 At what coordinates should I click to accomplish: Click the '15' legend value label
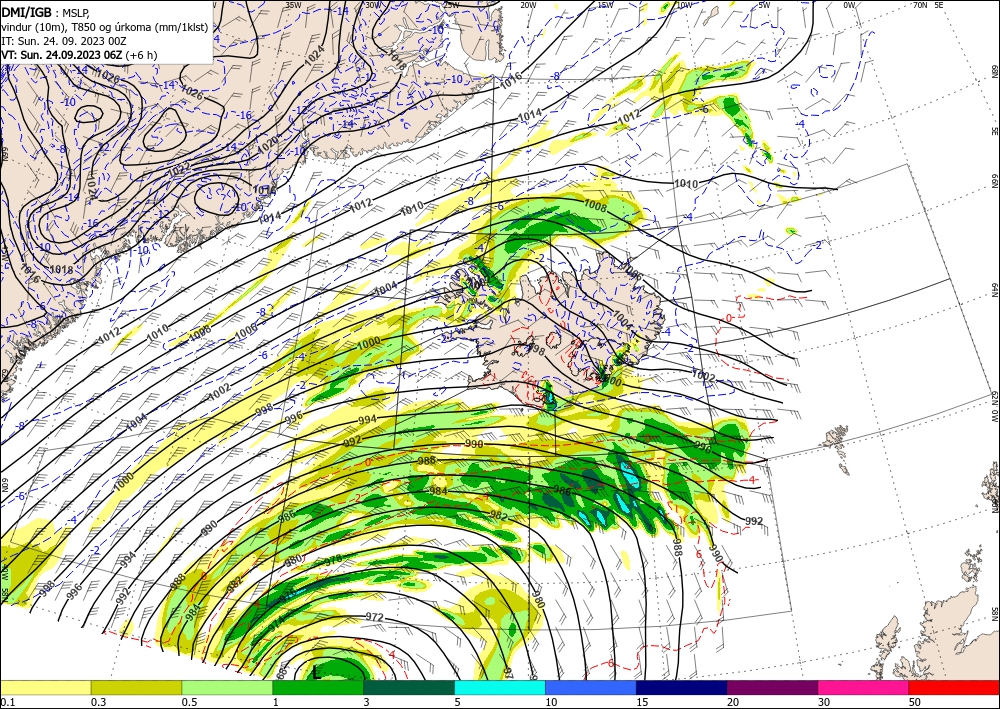pyautogui.click(x=642, y=702)
